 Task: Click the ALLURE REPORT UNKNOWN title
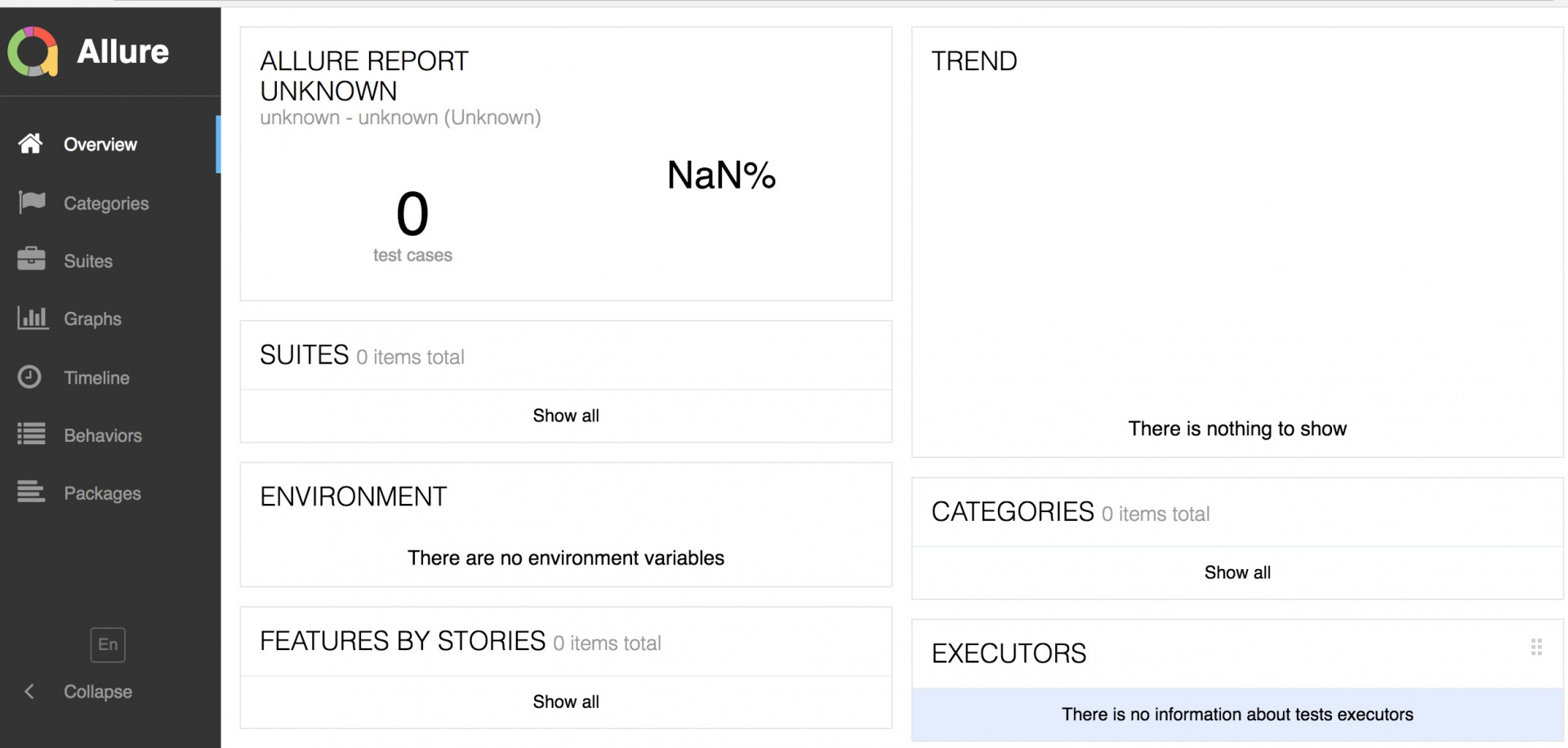point(364,76)
